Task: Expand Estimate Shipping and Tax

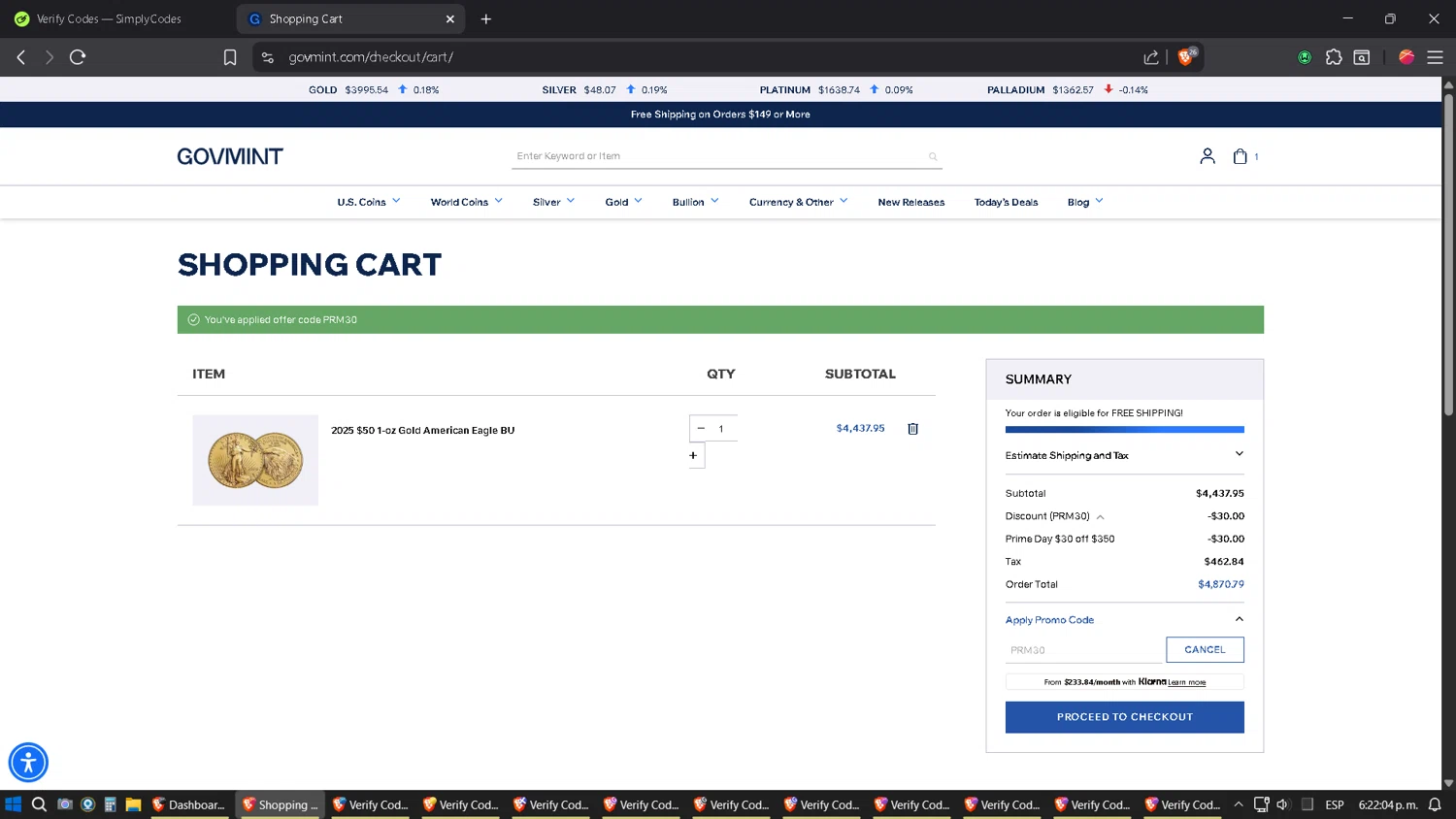Action: pos(1124,455)
